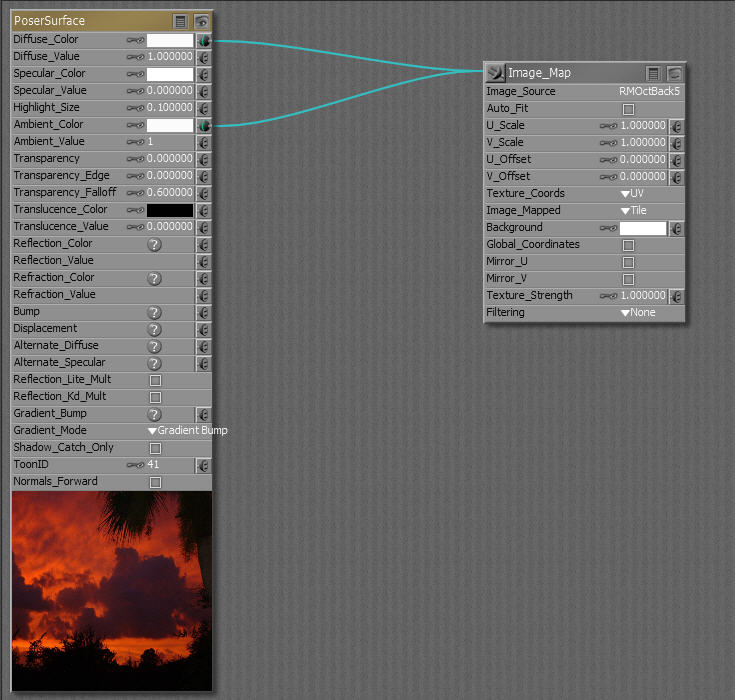735x700 pixels.
Task: Click the Highlight_Size node plug icon
Action: [x=203, y=108]
